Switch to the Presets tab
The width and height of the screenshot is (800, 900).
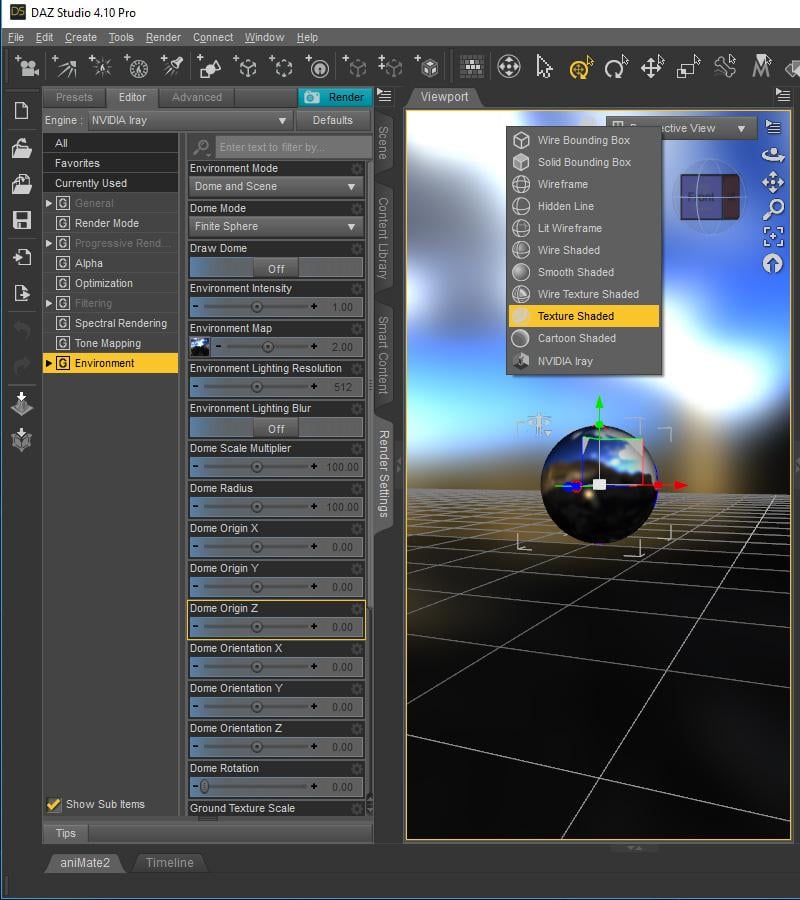[74, 98]
